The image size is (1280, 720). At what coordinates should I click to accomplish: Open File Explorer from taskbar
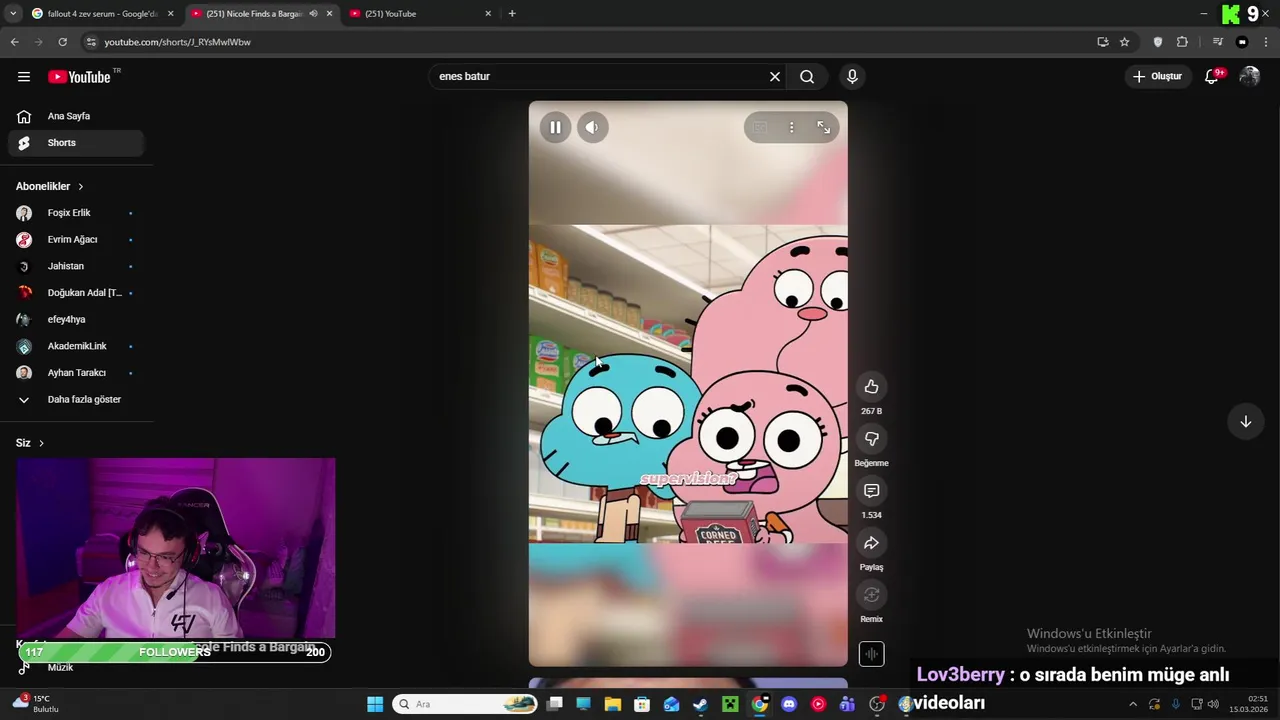pos(613,704)
